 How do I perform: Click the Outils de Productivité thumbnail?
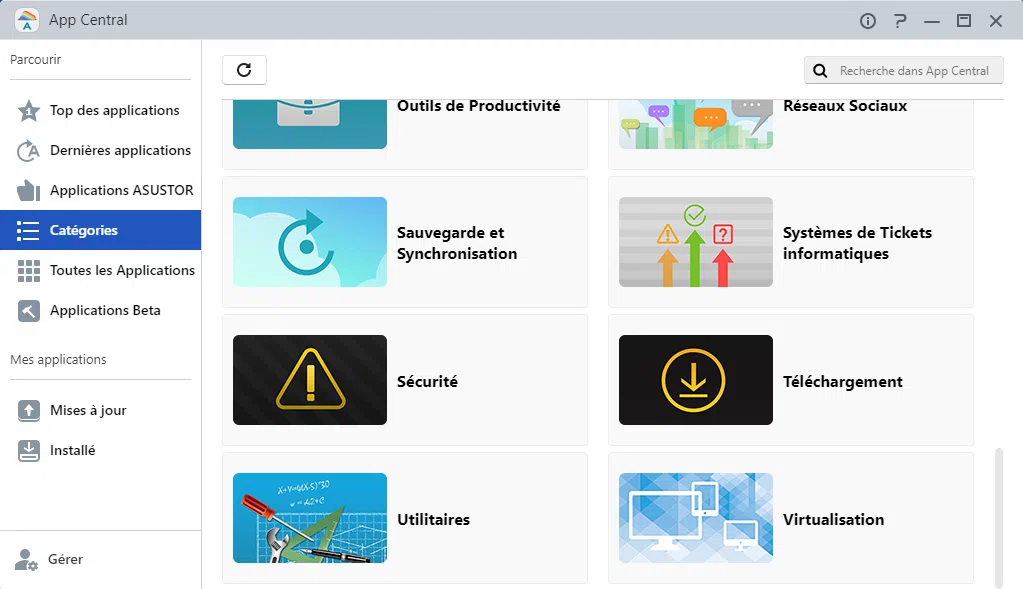[310, 124]
